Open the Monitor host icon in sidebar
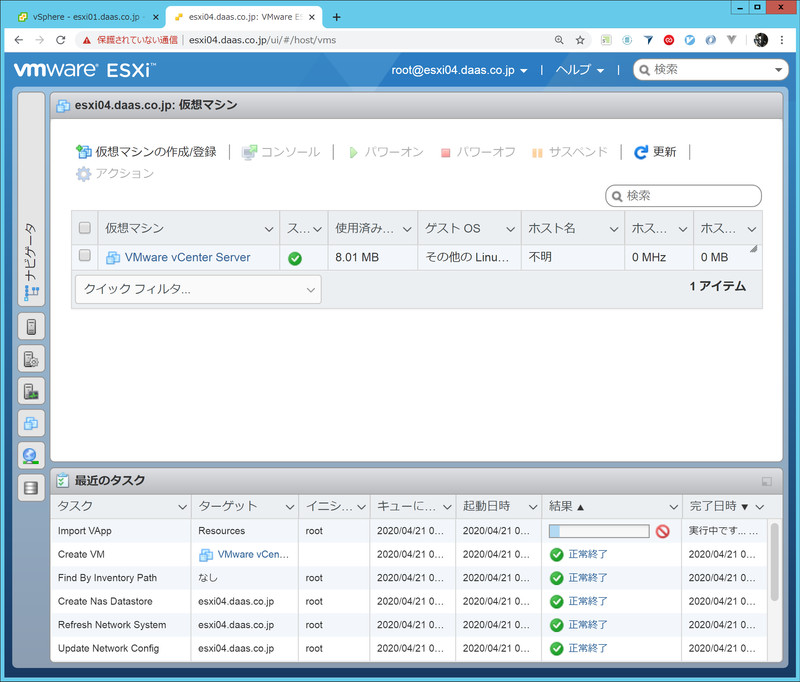 click(x=32, y=391)
